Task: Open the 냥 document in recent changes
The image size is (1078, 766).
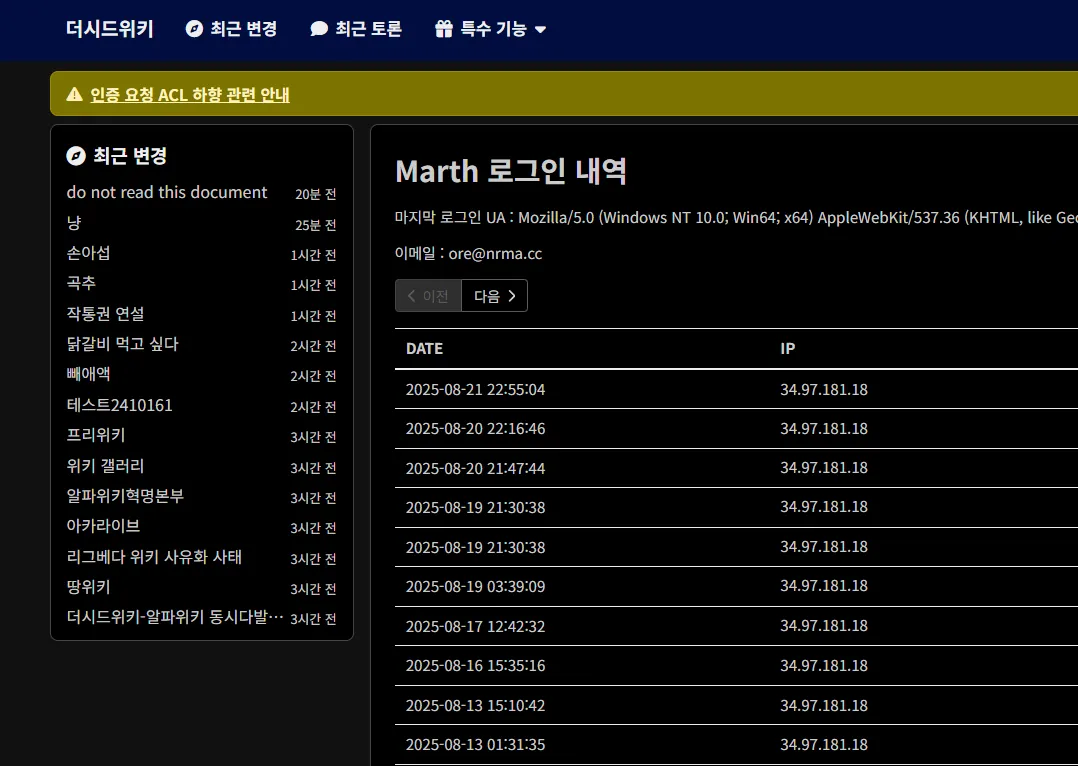Action: (x=74, y=223)
